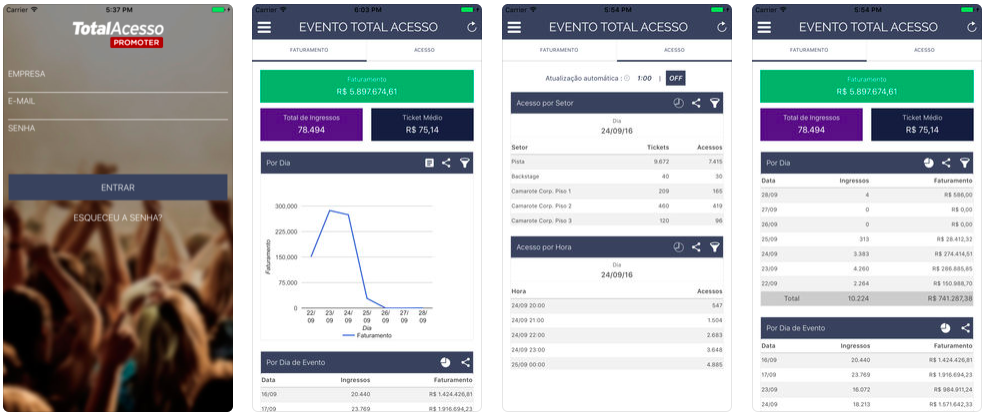Tap pie icon in Por Dia de Evento under Total row
984x417 pixels.
pyautogui.click(x=946, y=328)
